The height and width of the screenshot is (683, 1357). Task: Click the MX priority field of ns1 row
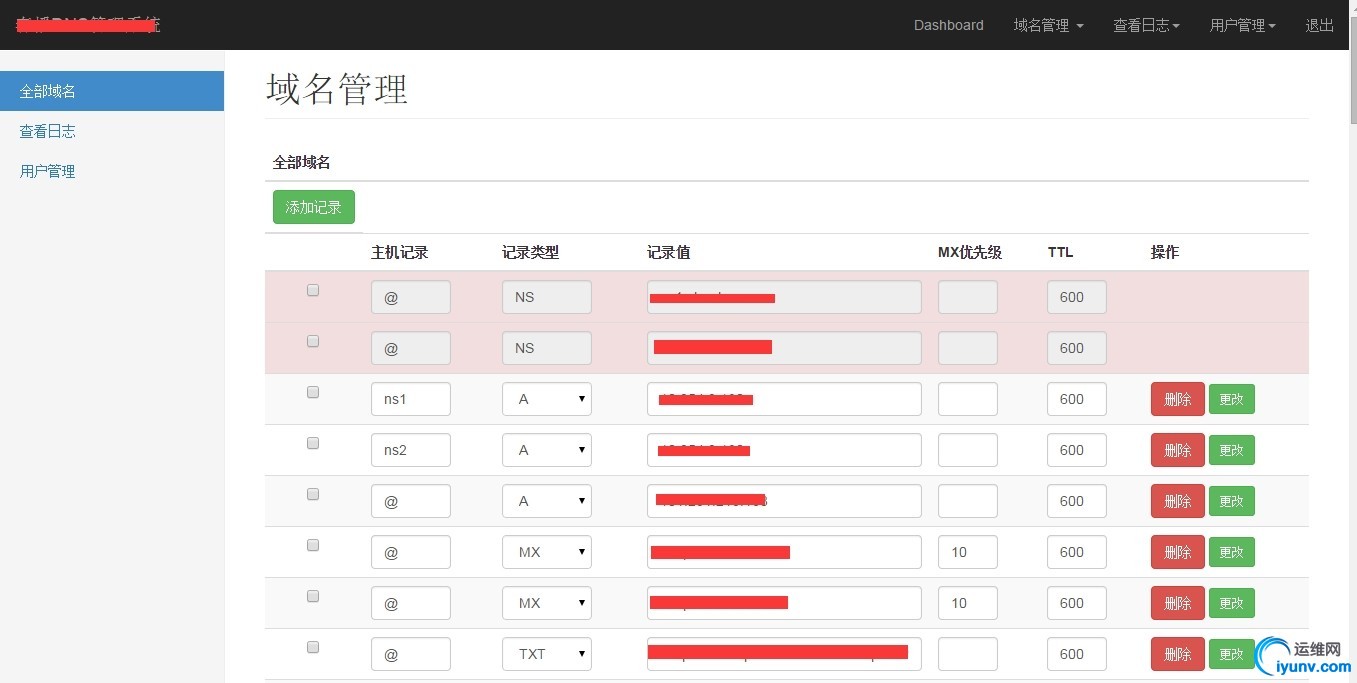[x=968, y=399]
